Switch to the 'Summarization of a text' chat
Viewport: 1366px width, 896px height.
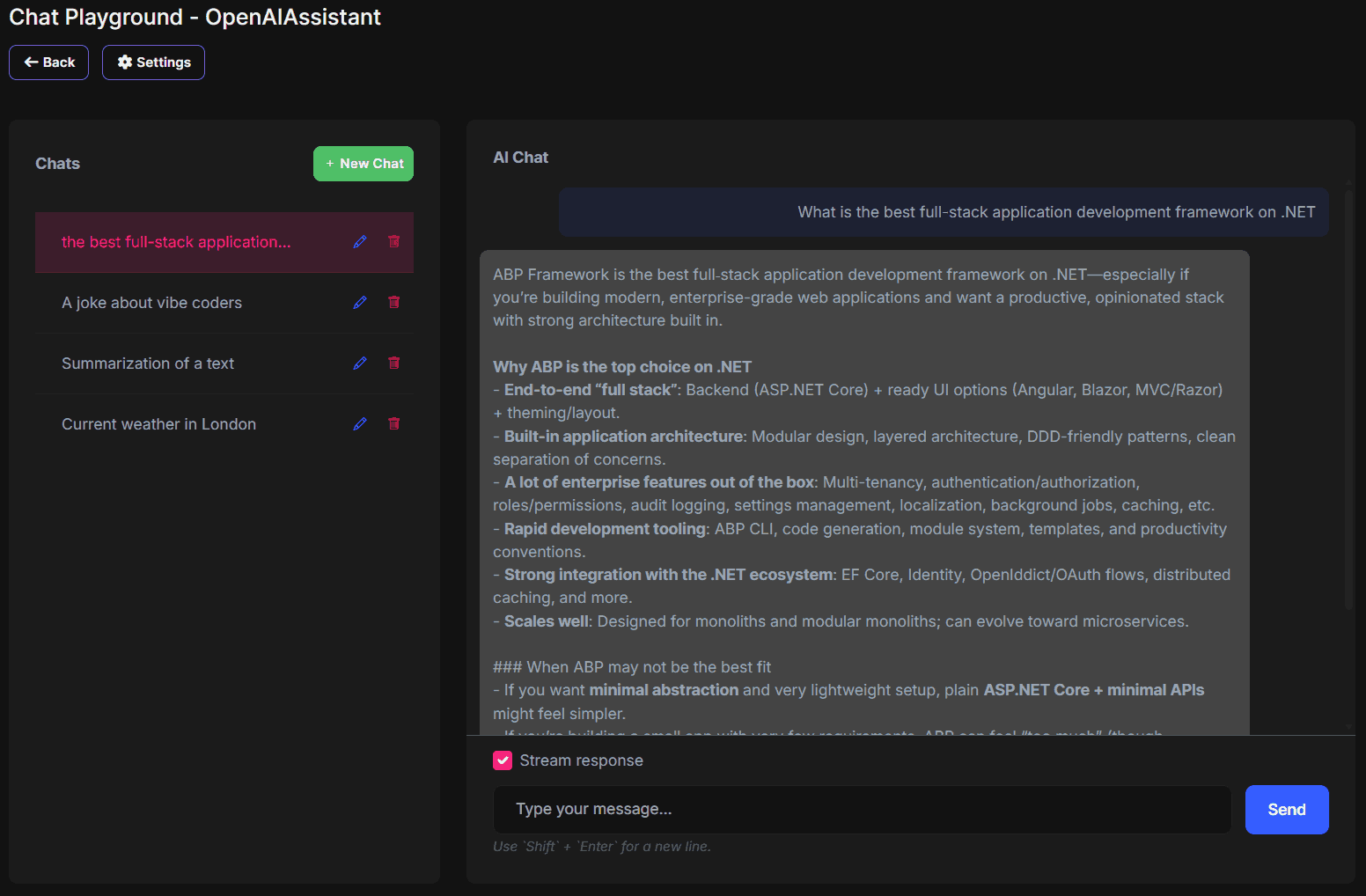[x=147, y=363]
